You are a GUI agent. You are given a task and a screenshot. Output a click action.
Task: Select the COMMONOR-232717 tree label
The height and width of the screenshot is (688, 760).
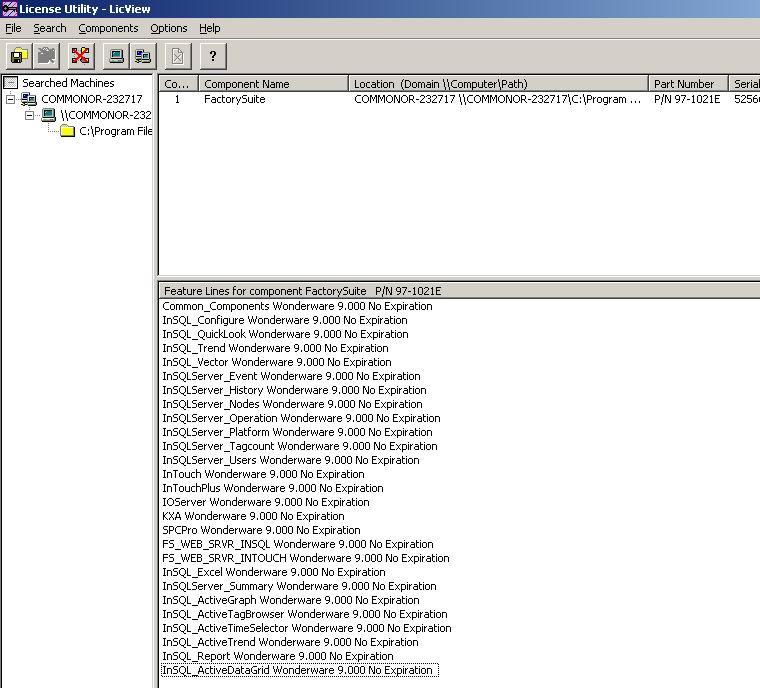point(92,99)
